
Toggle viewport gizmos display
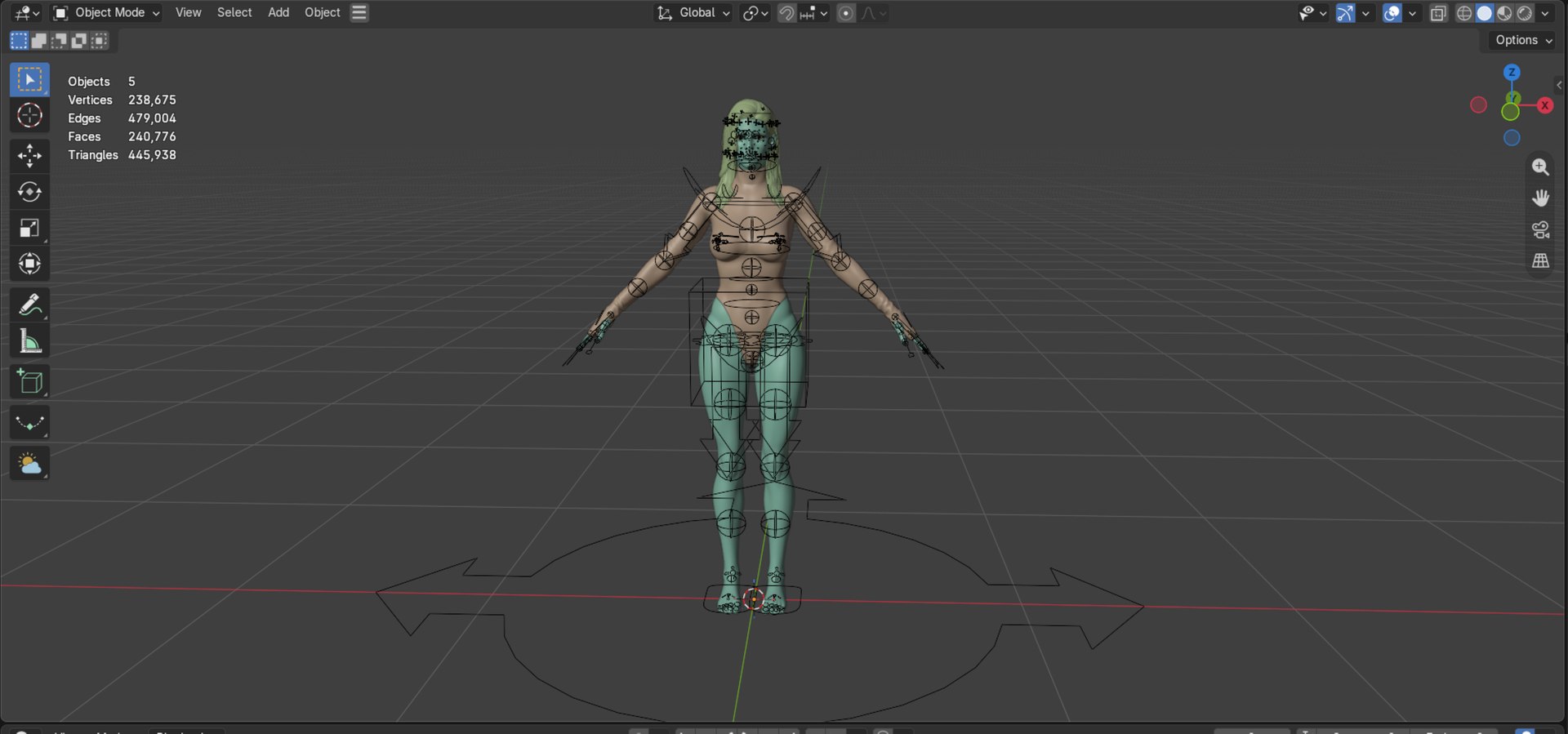click(1344, 13)
